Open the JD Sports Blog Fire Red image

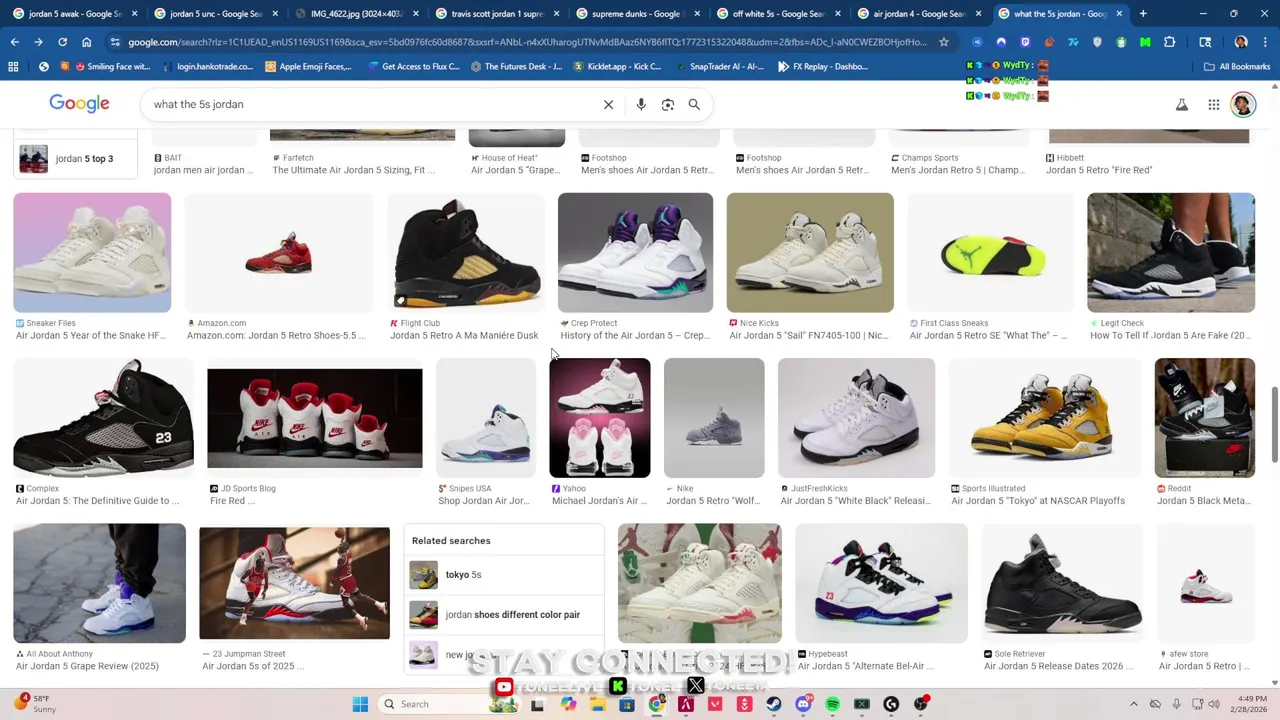(315, 418)
